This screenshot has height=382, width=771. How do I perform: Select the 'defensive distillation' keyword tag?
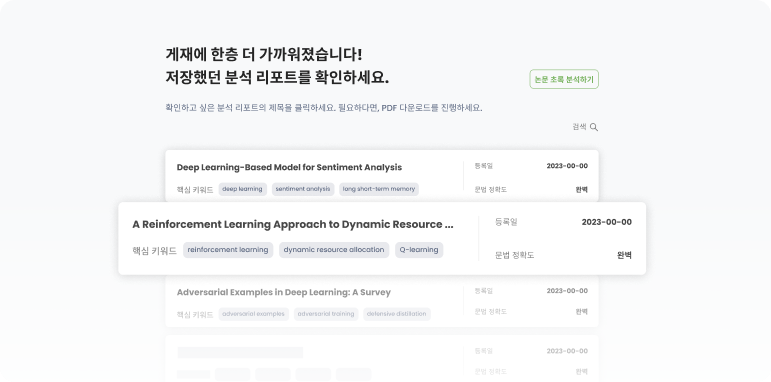[x=397, y=314]
